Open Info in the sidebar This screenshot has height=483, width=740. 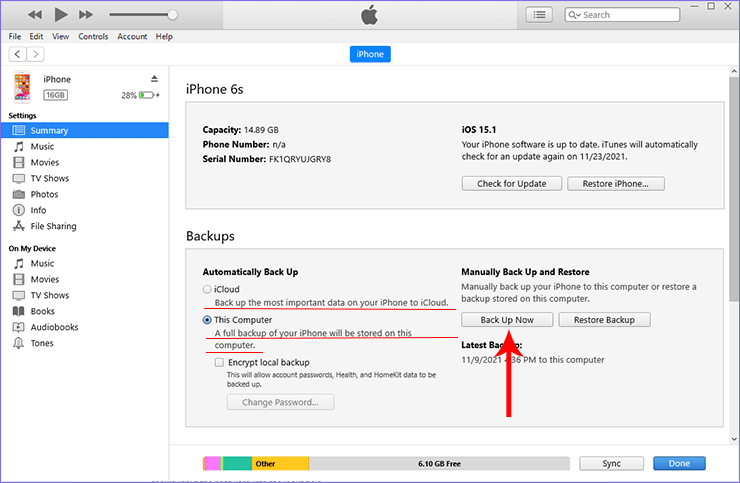click(38, 210)
